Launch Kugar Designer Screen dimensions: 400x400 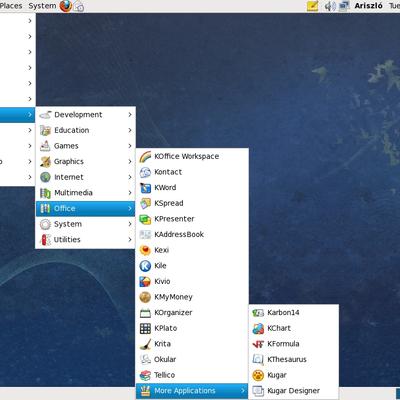[294, 391]
